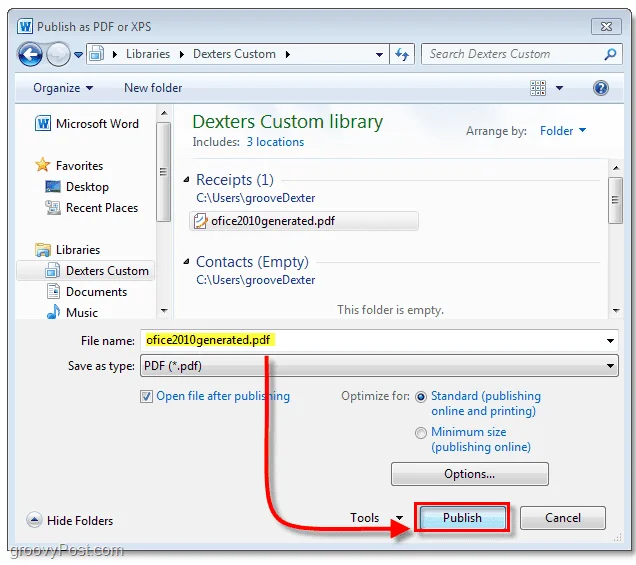This screenshot has height=565, width=636.
Task: Select ofice2010generated.pdf in file list
Action: point(304,221)
